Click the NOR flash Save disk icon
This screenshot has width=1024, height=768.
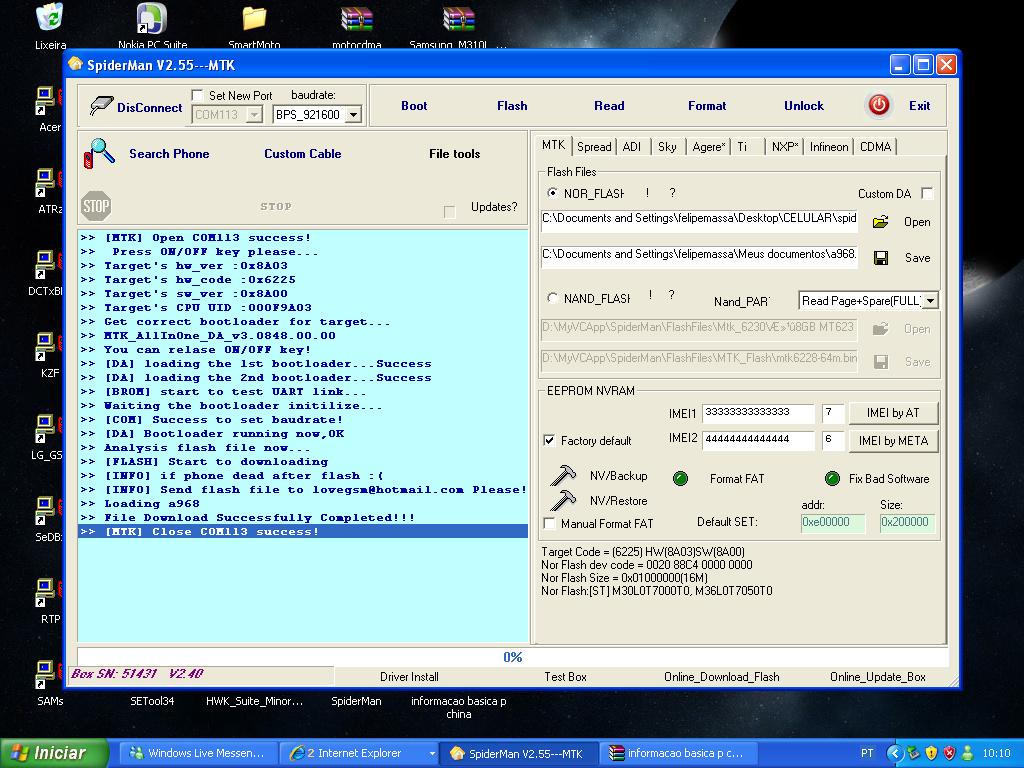coord(880,259)
